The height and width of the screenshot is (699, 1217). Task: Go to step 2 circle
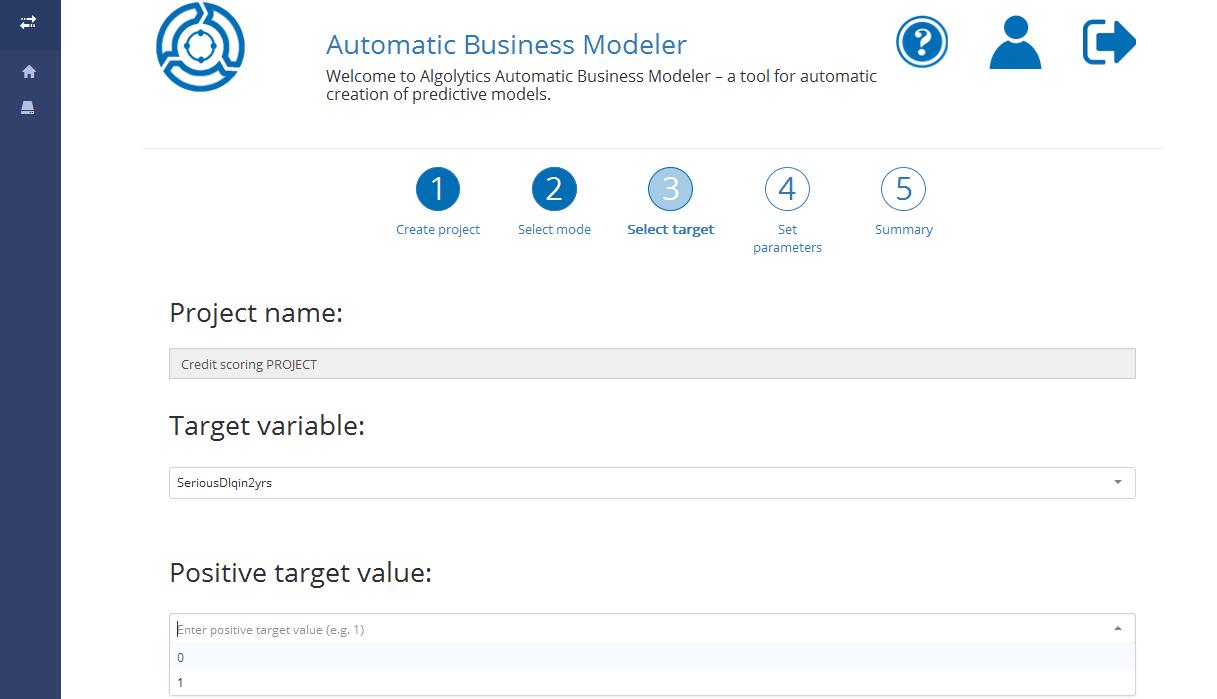coord(554,189)
